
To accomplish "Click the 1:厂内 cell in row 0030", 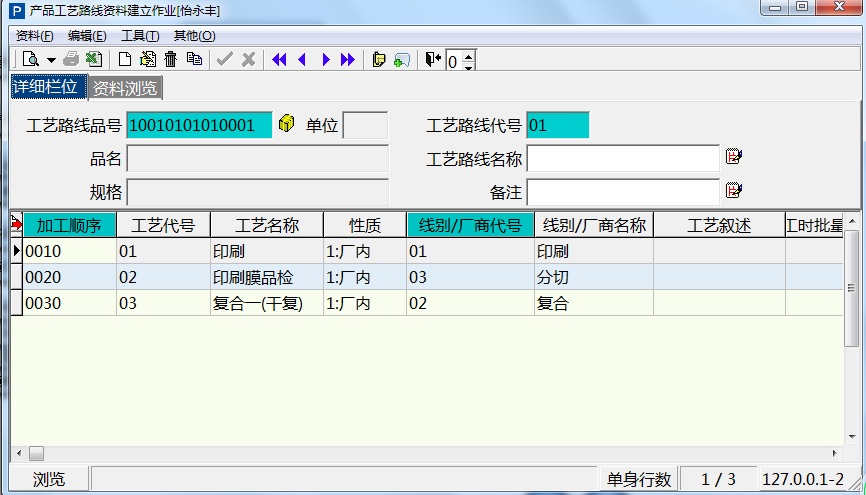I will click(365, 303).
